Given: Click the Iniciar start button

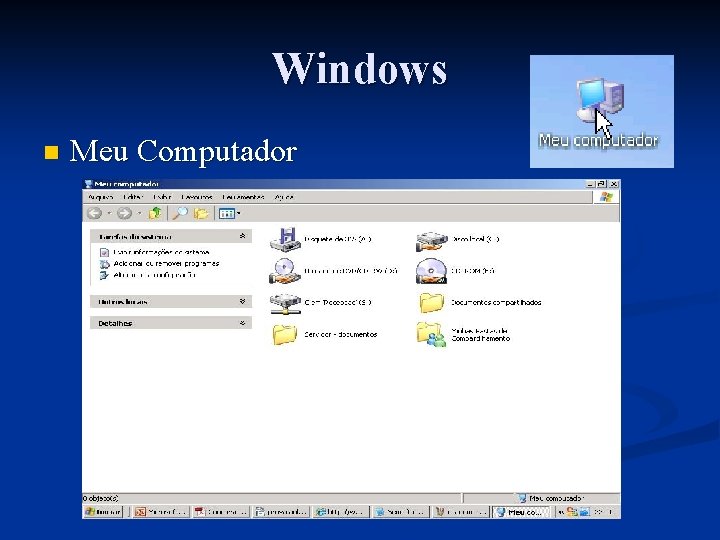Looking at the screenshot, I should [103, 512].
